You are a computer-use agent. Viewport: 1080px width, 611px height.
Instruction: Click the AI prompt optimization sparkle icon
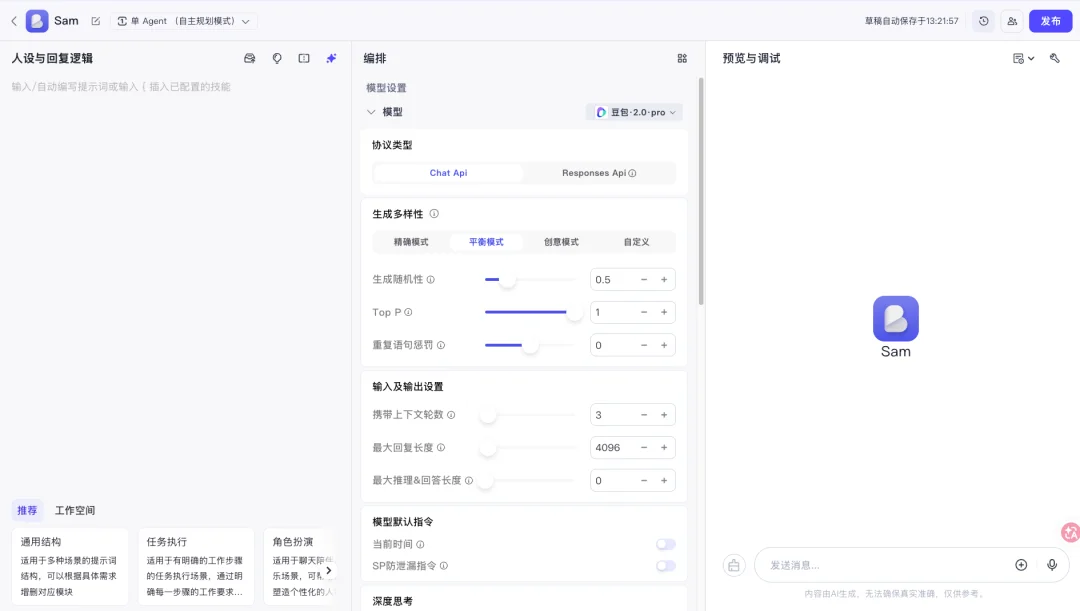pyautogui.click(x=331, y=58)
